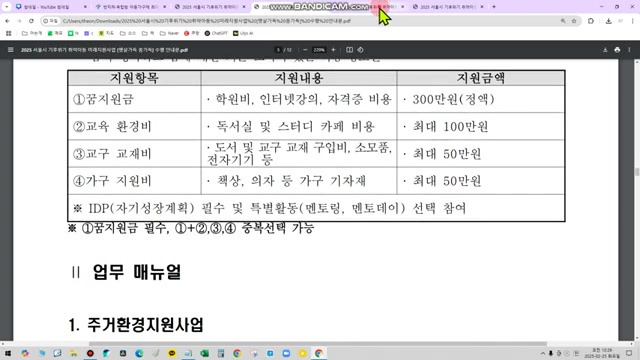640x360 pixels.
Task: Click the 지원항목 table header
Action: coord(134,78)
